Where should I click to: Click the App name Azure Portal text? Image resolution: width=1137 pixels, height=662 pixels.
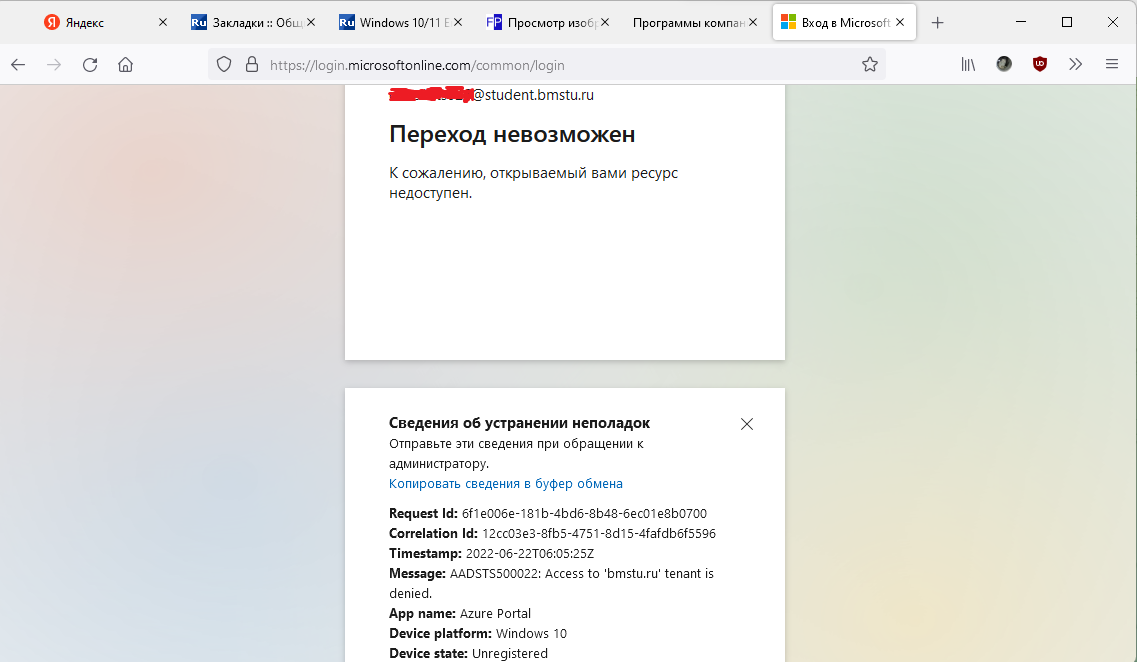click(x=460, y=613)
